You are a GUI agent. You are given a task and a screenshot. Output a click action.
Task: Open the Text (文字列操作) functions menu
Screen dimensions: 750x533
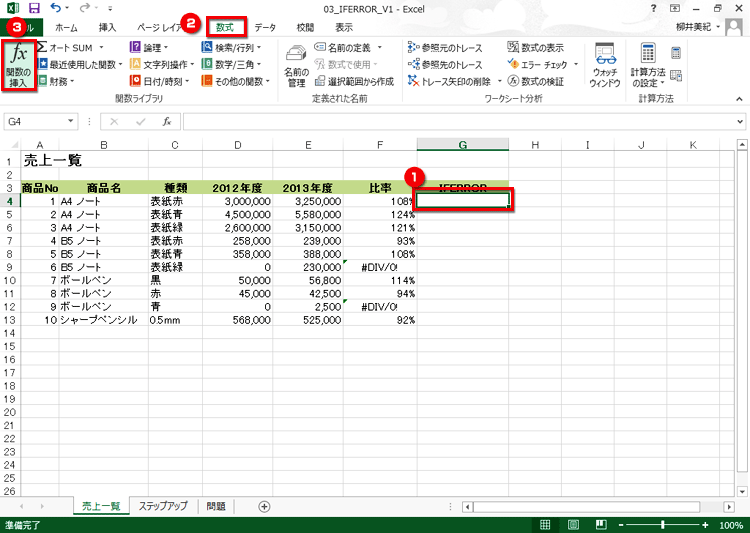tap(162, 64)
